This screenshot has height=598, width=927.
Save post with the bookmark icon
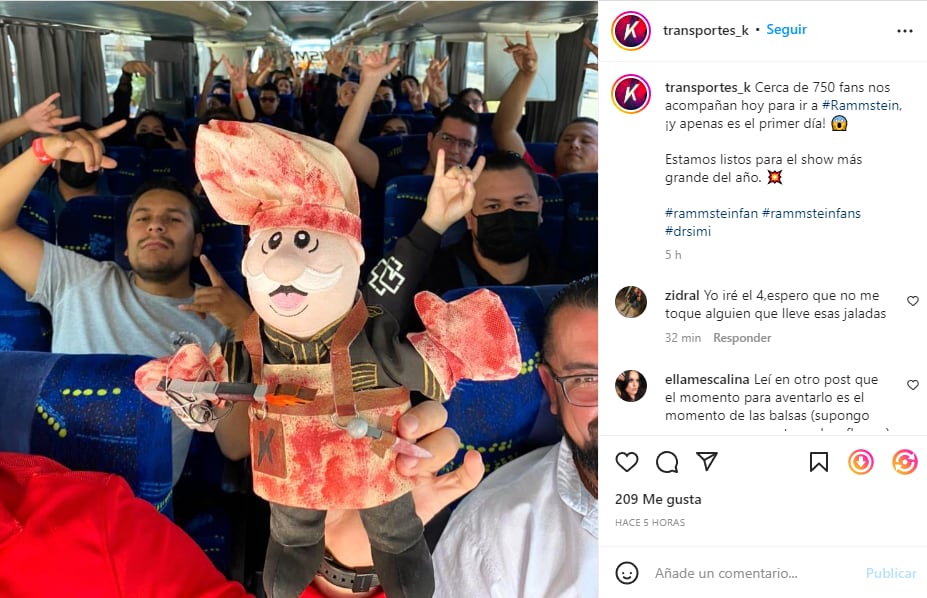pyautogui.click(x=818, y=462)
